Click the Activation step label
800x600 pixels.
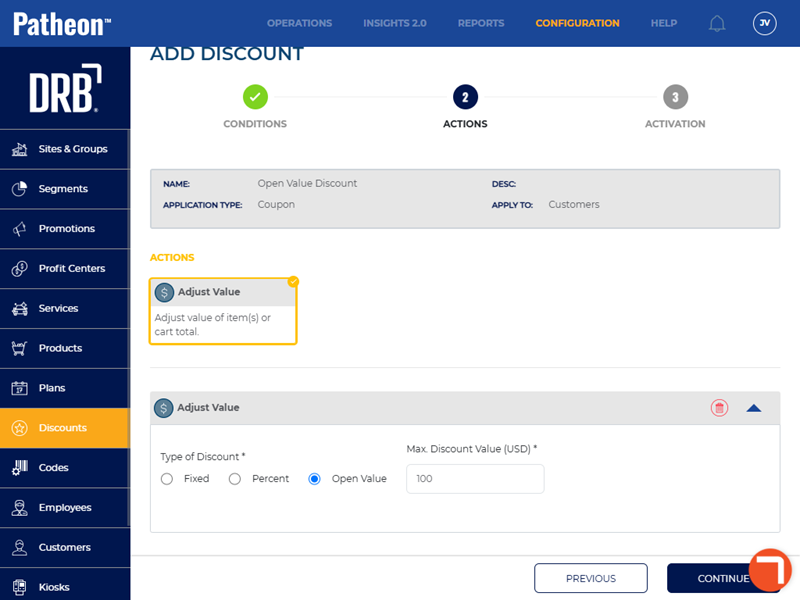675,123
